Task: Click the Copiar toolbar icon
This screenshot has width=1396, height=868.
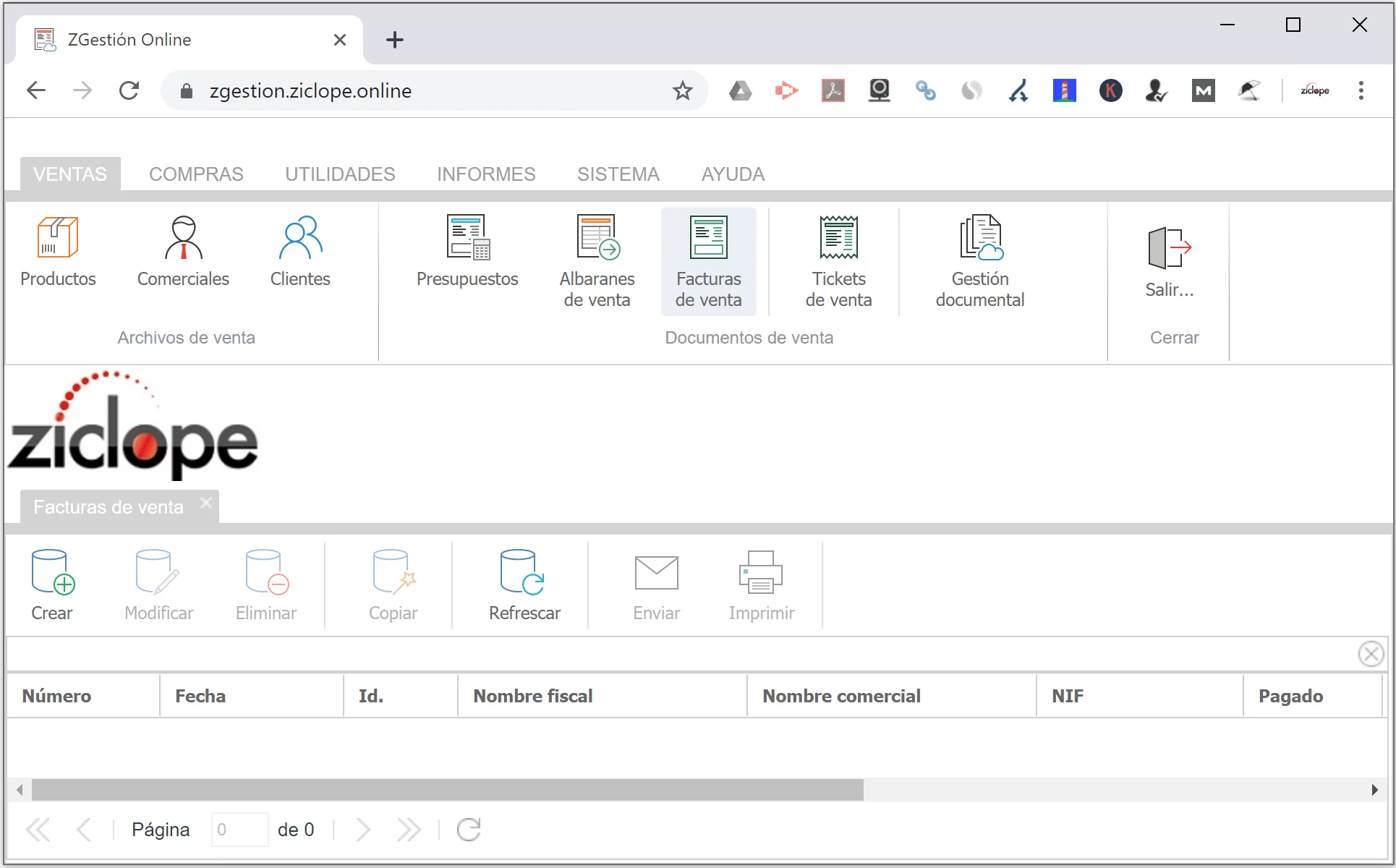Action: tap(393, 585)
